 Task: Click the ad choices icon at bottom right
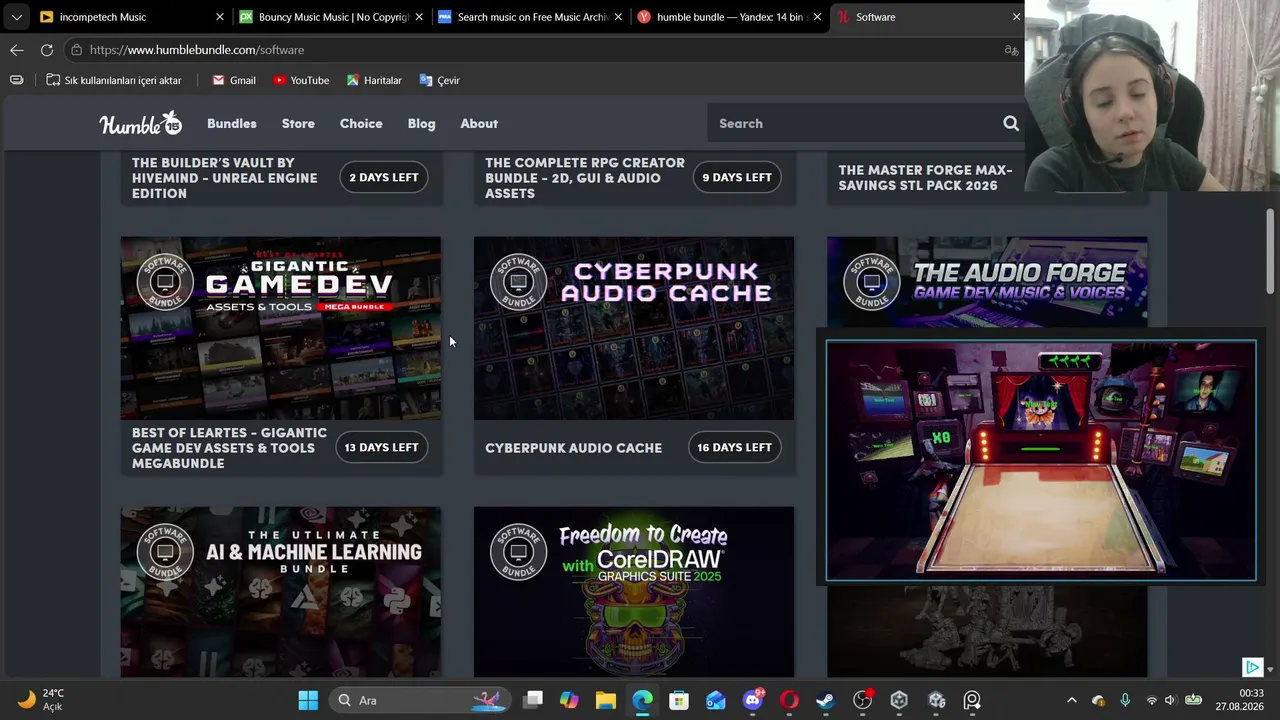click(x=1252, y=667)
